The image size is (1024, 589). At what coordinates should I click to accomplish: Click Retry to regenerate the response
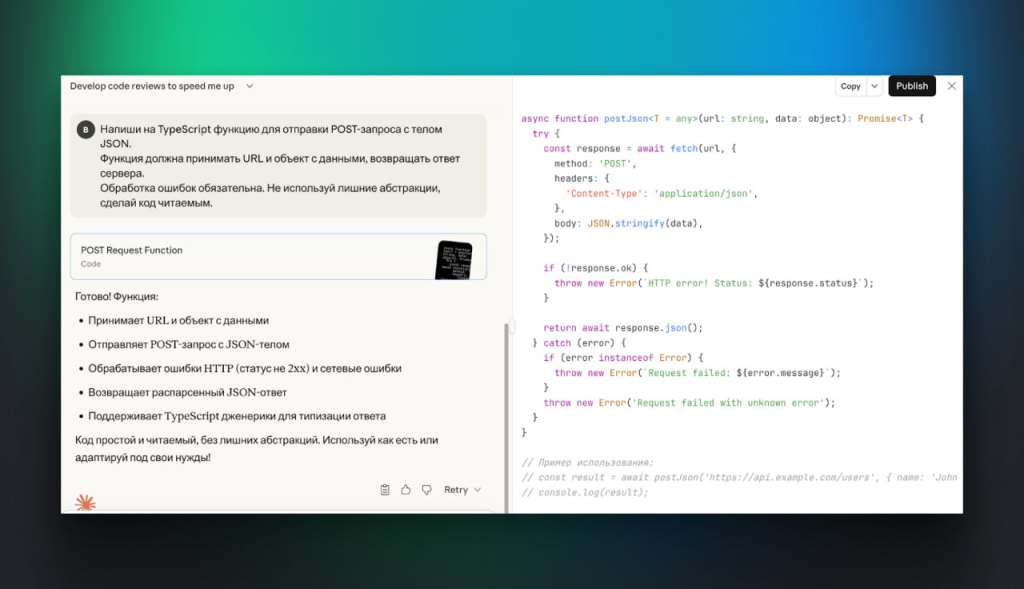(x=456, y=490)
